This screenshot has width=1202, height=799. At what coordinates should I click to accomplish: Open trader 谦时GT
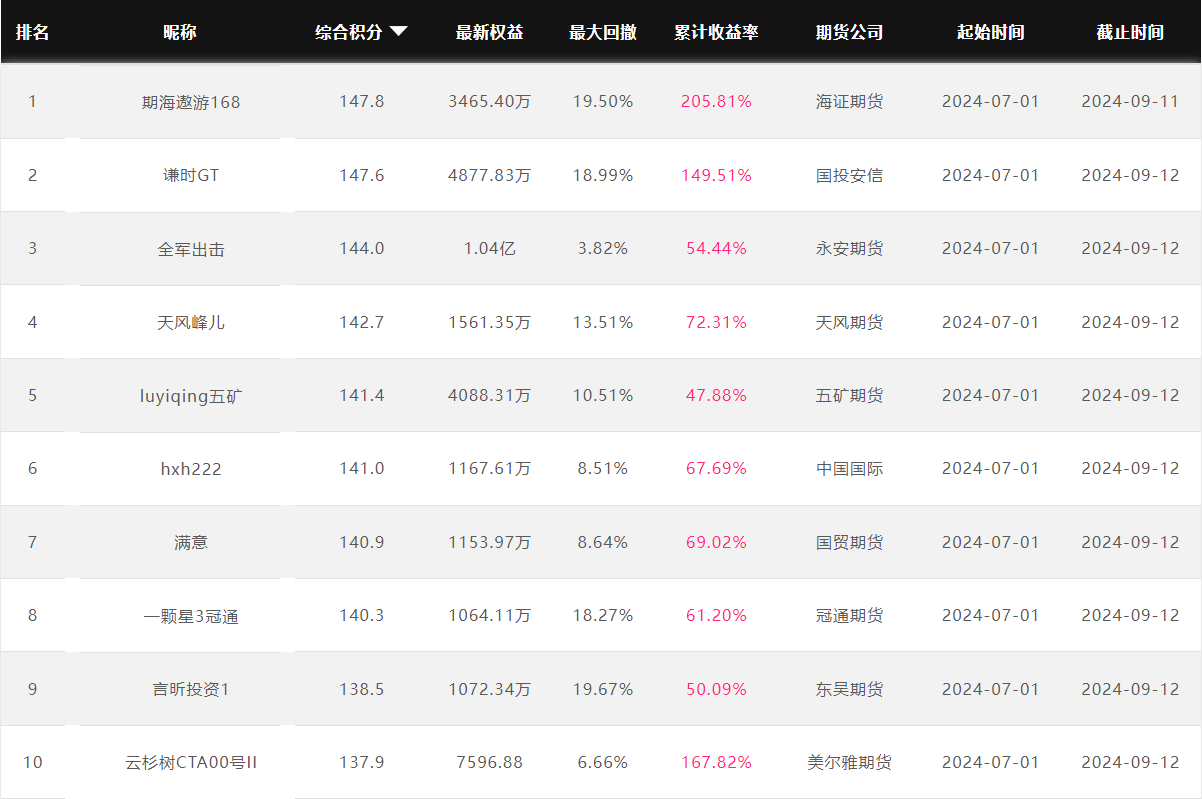pos(191,175)
